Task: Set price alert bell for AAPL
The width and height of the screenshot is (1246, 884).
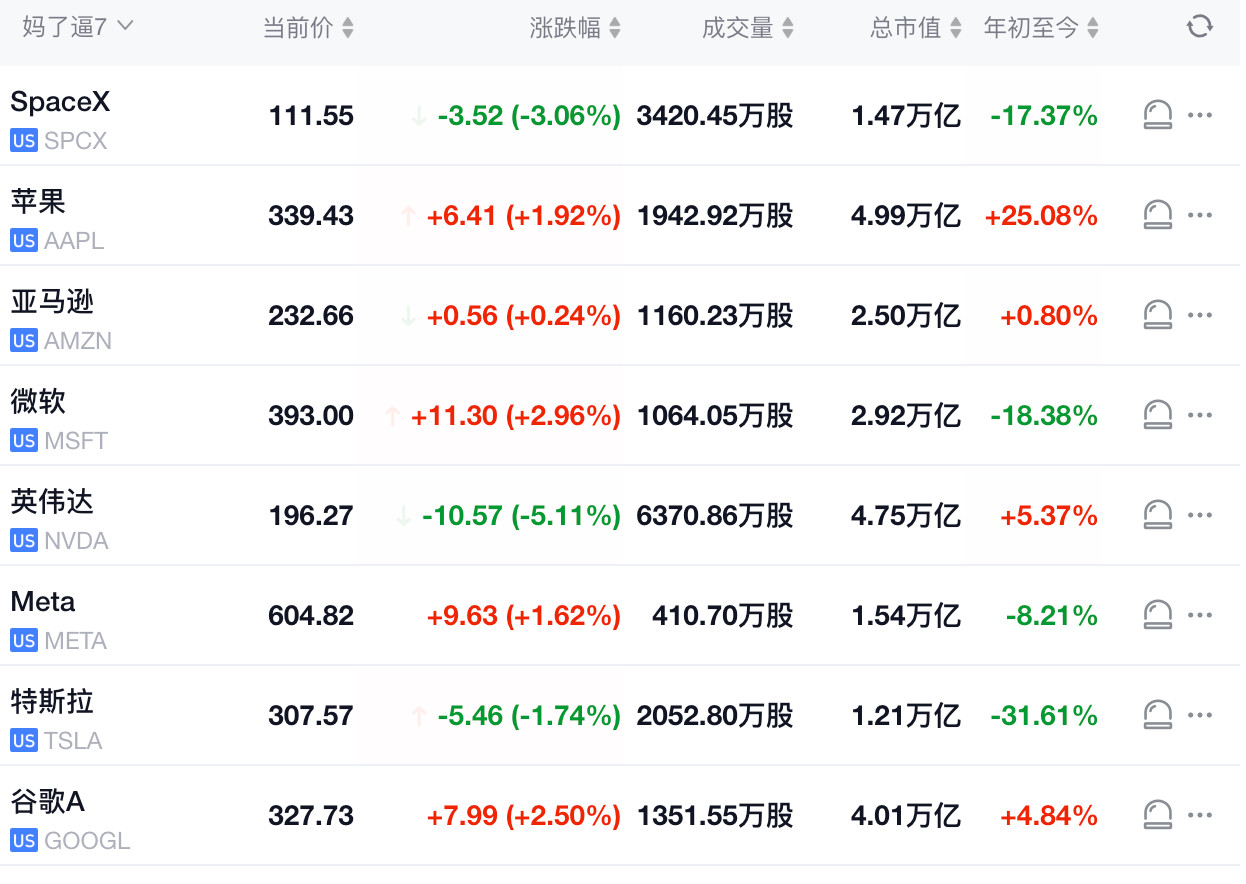Action: point(1157,216)
